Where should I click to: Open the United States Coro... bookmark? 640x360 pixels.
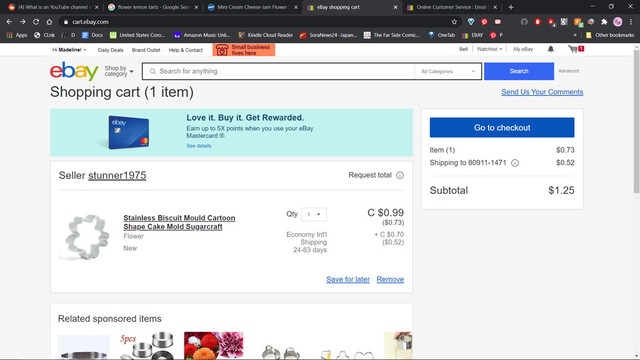pos(137,35)
